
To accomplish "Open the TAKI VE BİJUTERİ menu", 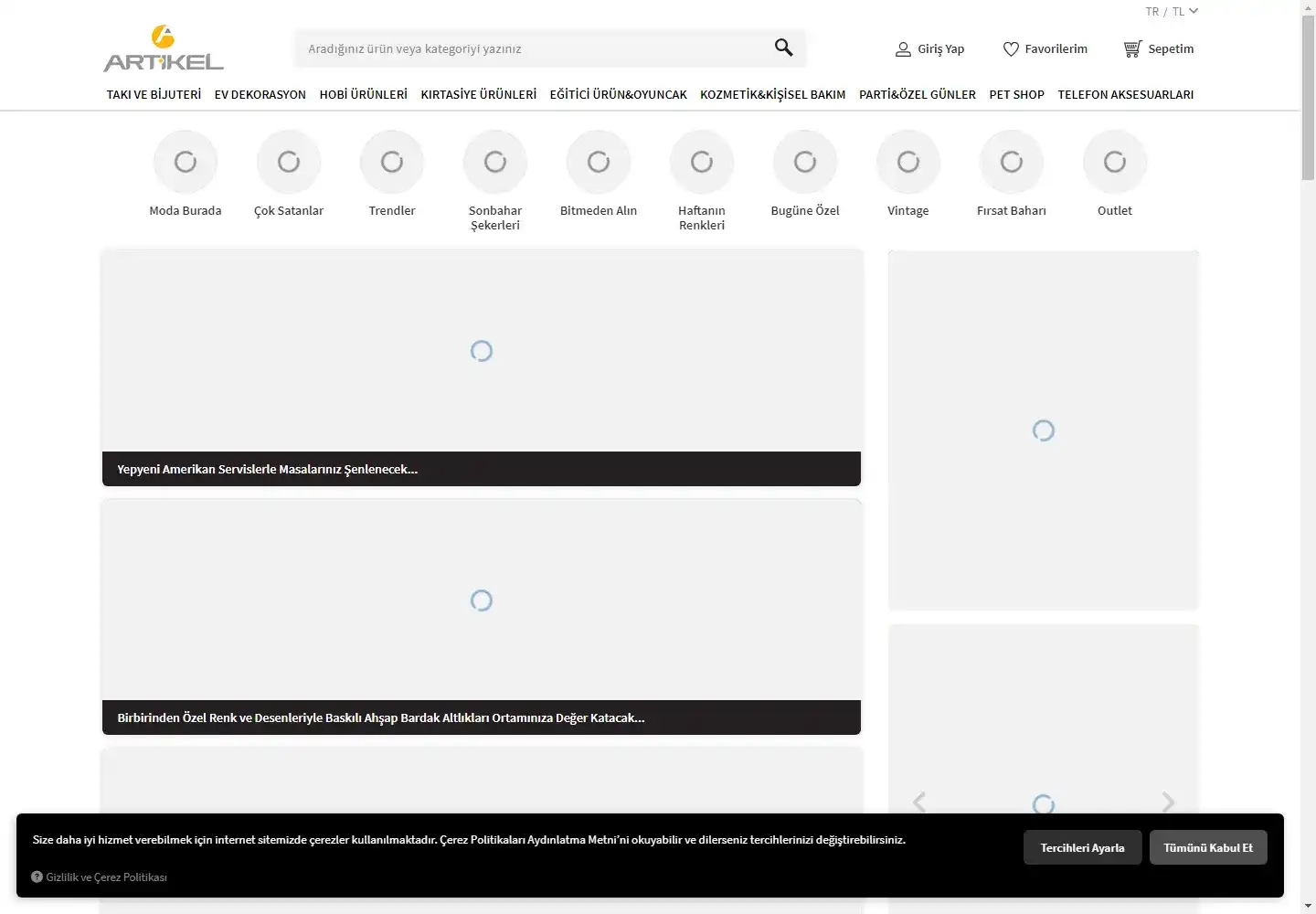I will coord(154,94).
